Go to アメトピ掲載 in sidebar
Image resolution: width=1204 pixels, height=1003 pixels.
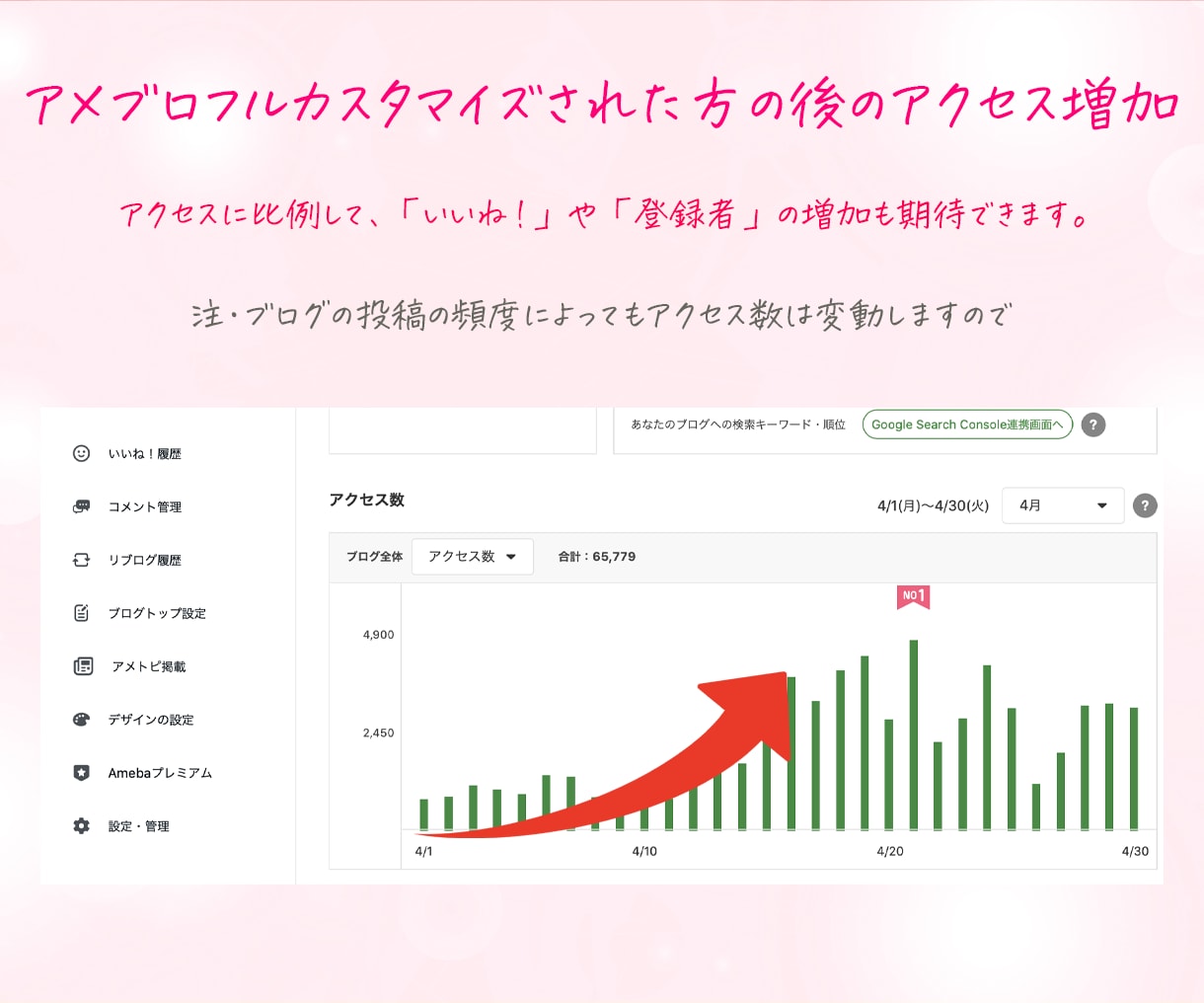click(x=149, y=666)
